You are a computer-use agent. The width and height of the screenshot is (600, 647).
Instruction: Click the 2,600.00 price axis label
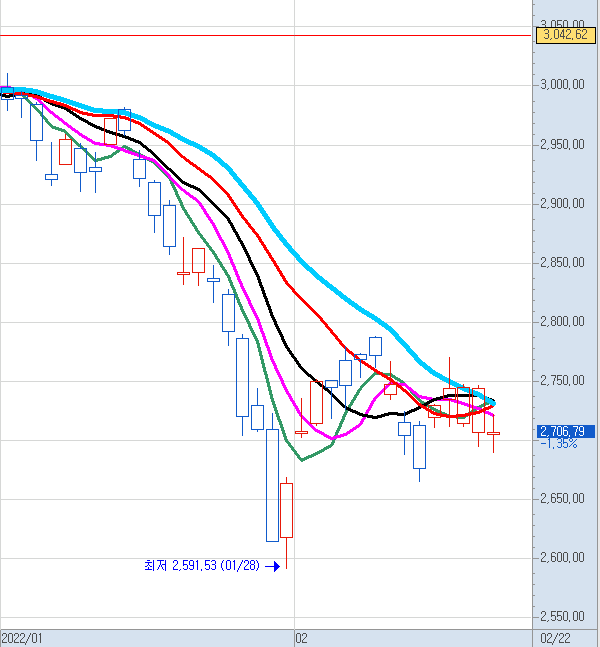click(x=562, y=557)
